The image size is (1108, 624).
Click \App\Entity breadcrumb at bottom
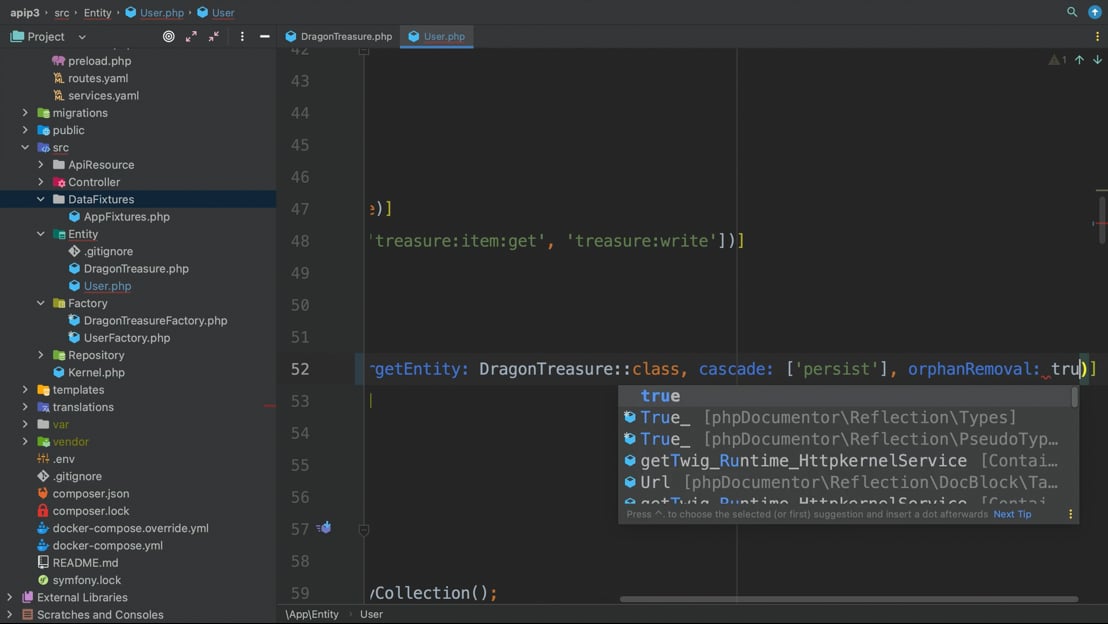[312, 614]
